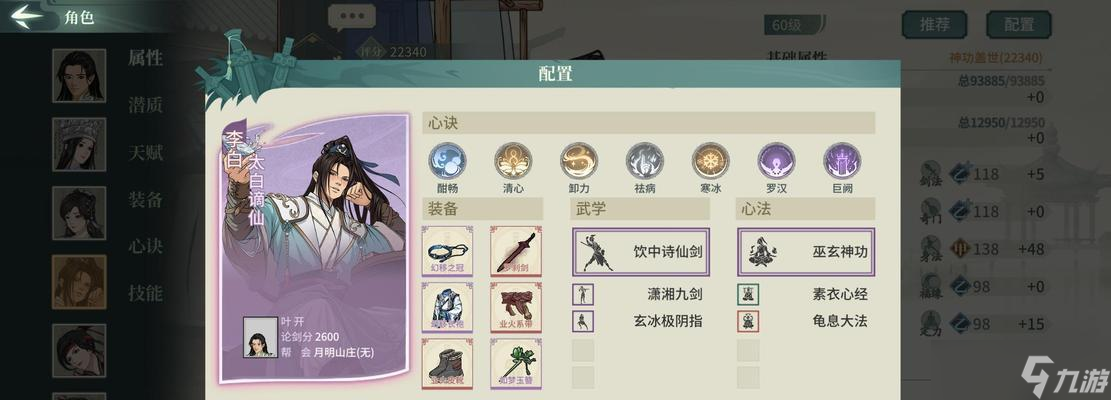The width and height of the screenshot is (1111, 400).
Task: Switch to the 天赋 tab
Action: click(x=145, y=152)
